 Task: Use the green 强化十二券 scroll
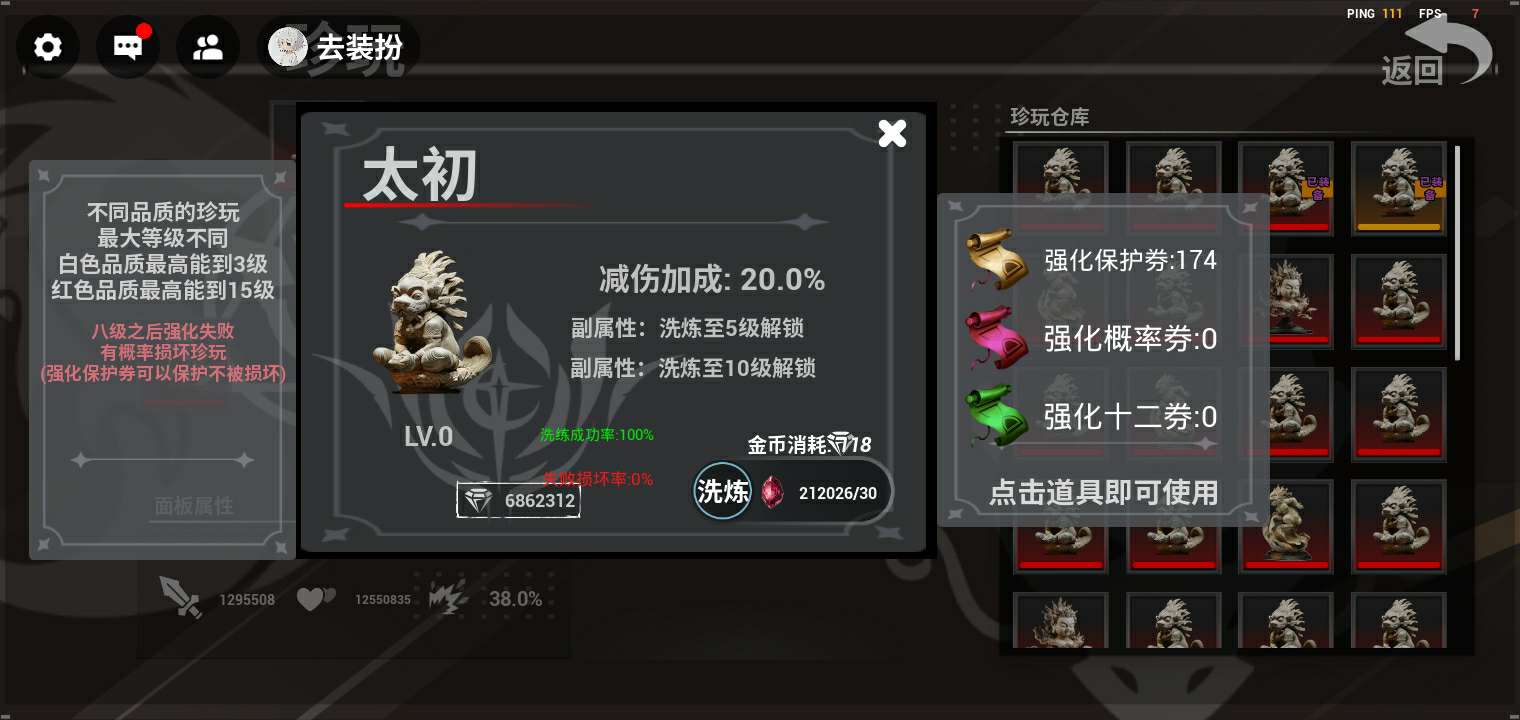(997, 416)
